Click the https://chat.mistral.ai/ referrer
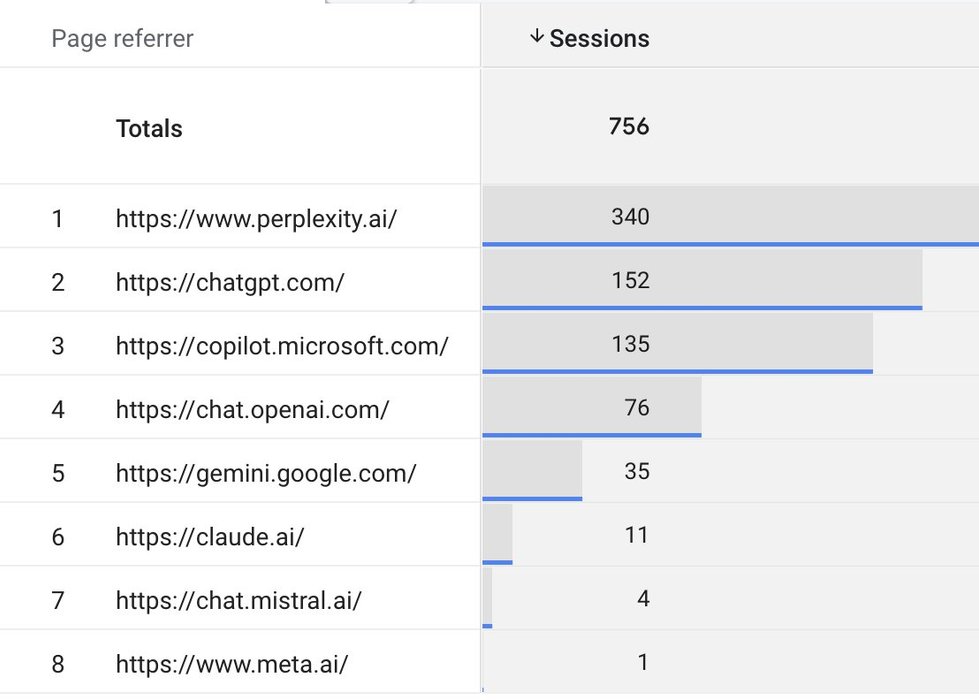This screenshot has width=979, height=700. click(x=238, y=601)
